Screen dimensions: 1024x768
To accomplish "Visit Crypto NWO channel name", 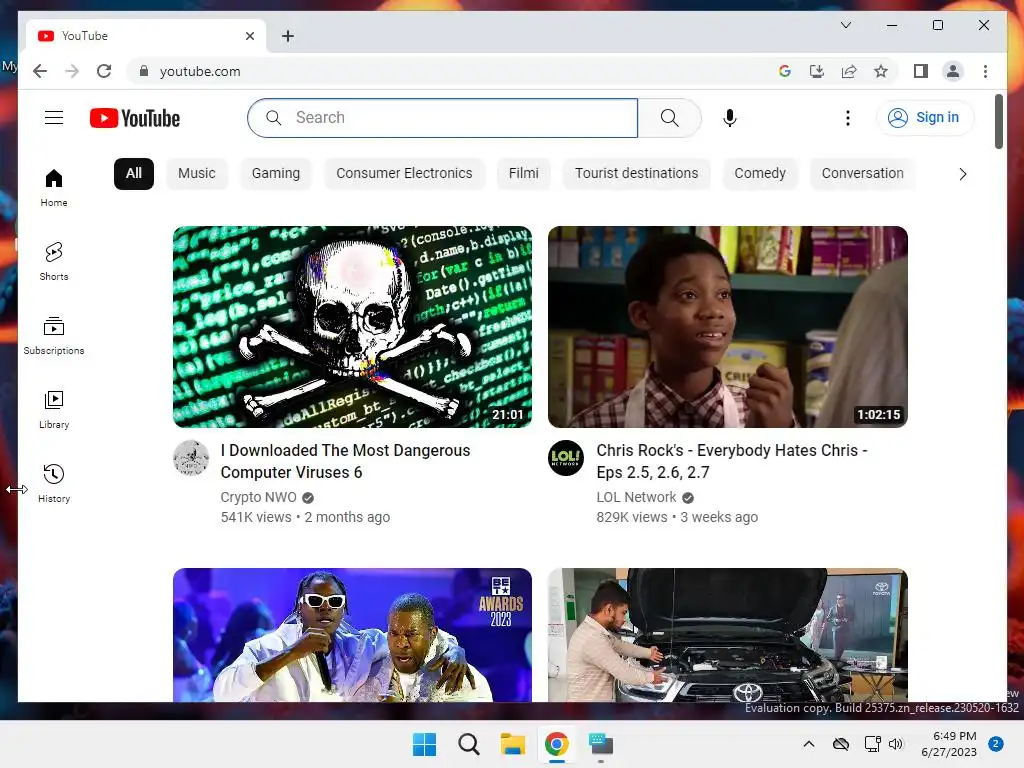I will (259, 497).
